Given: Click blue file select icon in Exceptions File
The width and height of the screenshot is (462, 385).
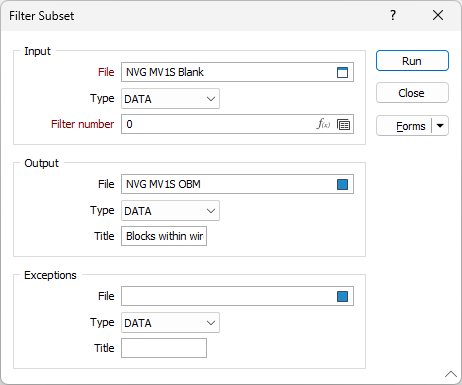Looking at the screenshot, I should coord(342,296).
